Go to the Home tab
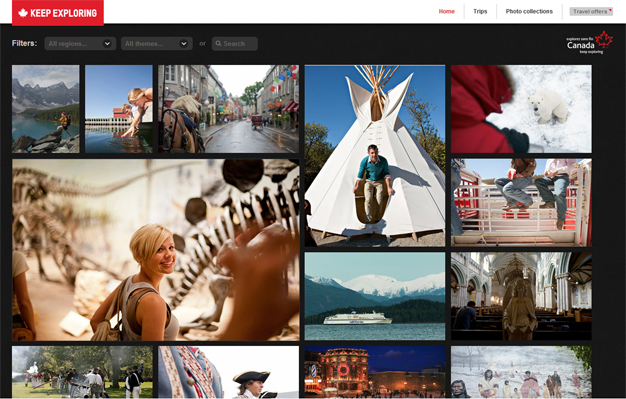 (x=447, y=11)
